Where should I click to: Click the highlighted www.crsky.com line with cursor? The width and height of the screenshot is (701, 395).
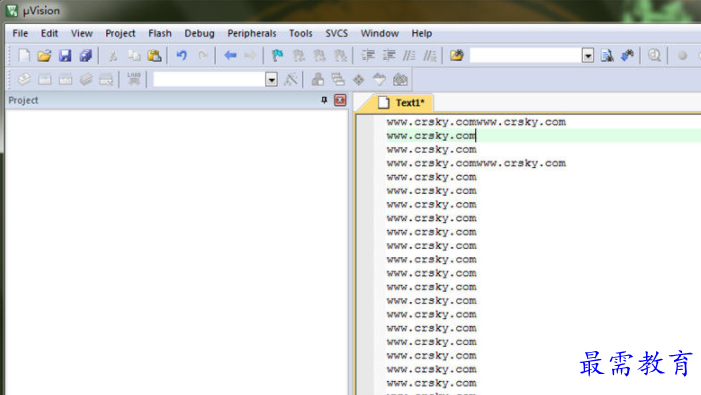(431, 136)
